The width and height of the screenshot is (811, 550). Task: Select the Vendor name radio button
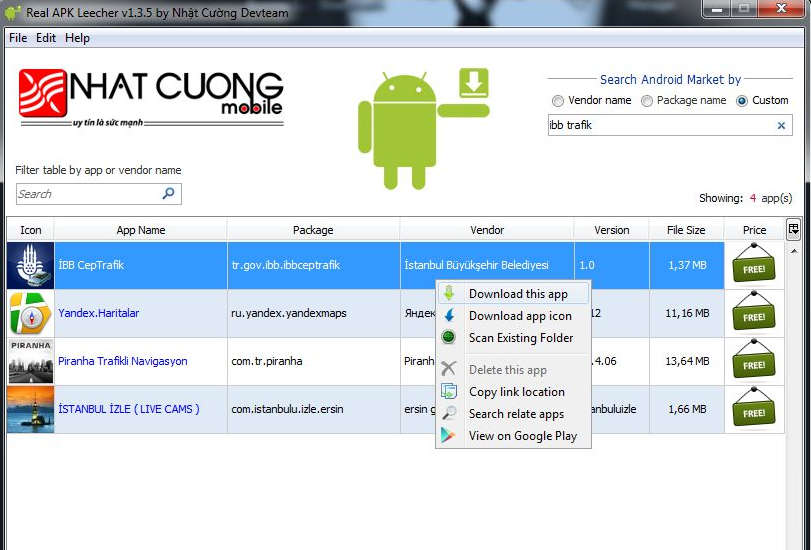coord(558,101)
